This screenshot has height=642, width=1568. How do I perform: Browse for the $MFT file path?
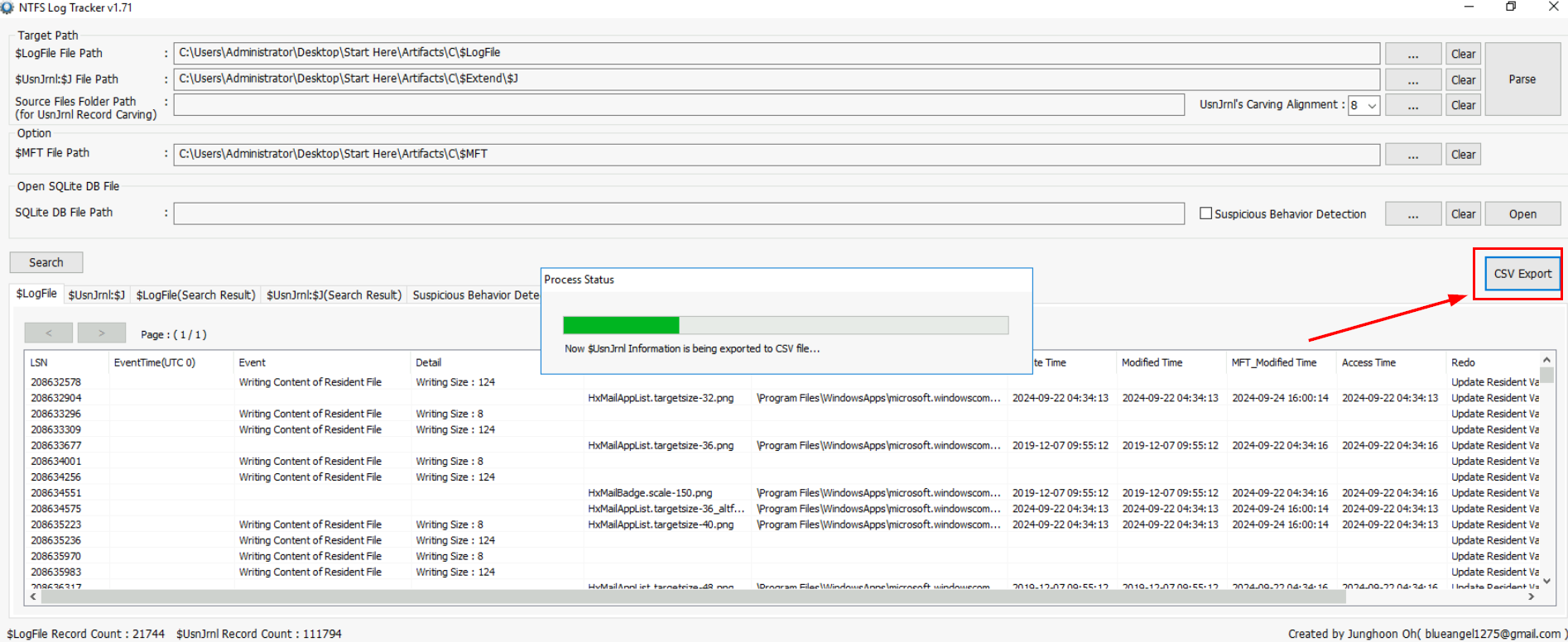click(1413, 155)
